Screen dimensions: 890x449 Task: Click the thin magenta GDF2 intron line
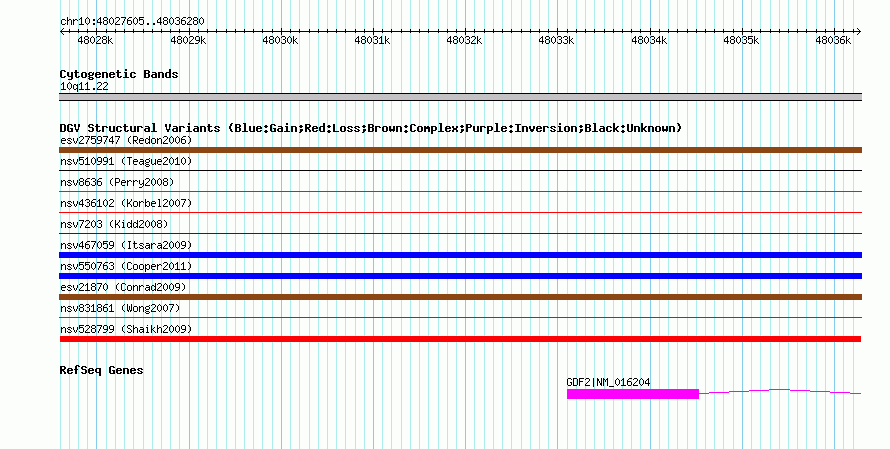click(780, 391)
